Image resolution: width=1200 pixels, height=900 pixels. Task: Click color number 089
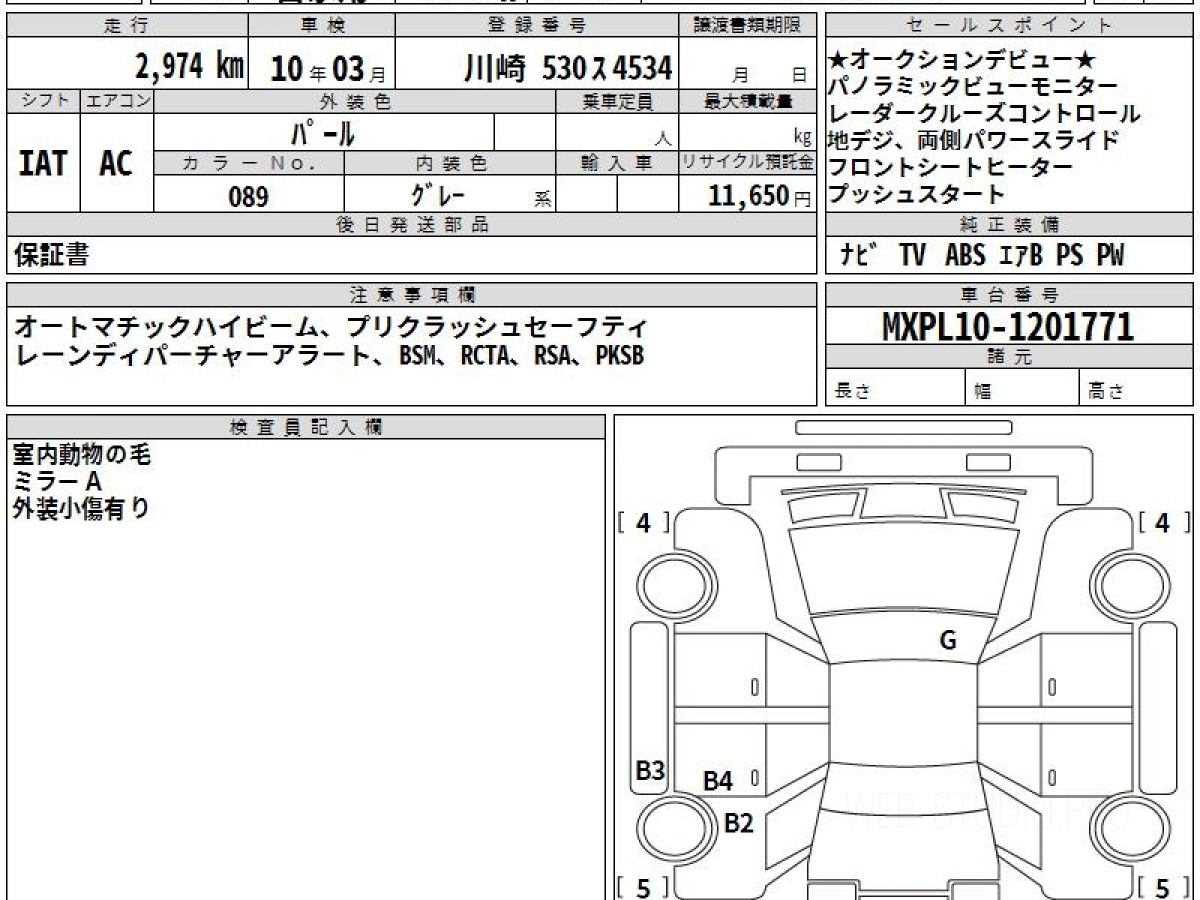click(248, 197)
